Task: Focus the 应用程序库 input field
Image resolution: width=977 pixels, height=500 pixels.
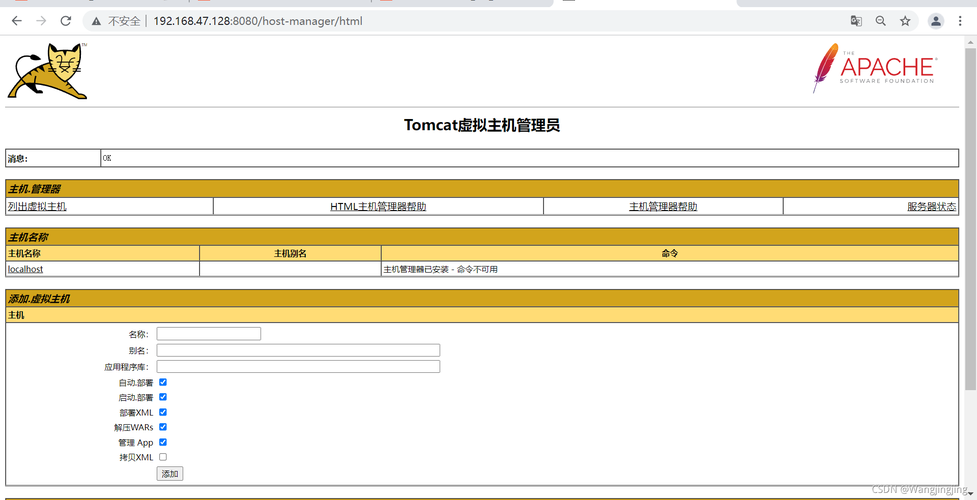Action: click(x=298, y=367)
